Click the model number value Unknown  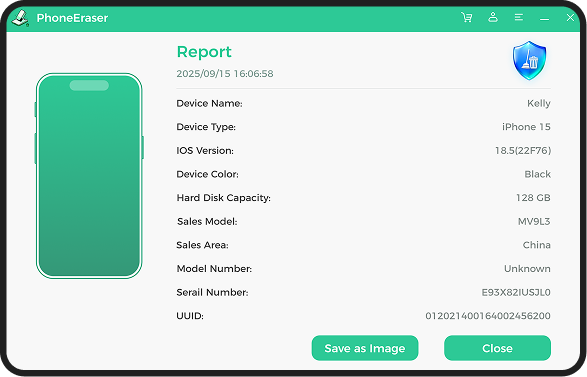click(x=527, y=268)
